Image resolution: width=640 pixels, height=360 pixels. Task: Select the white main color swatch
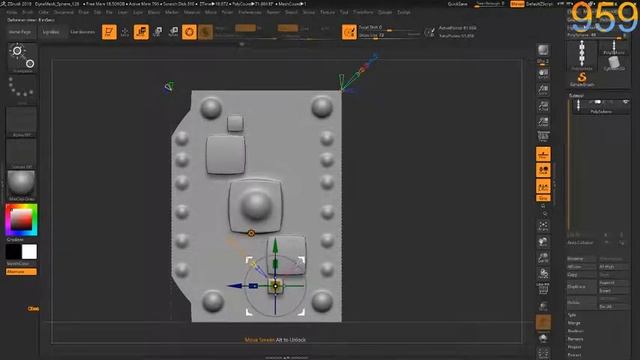click(x=29, y=252)
